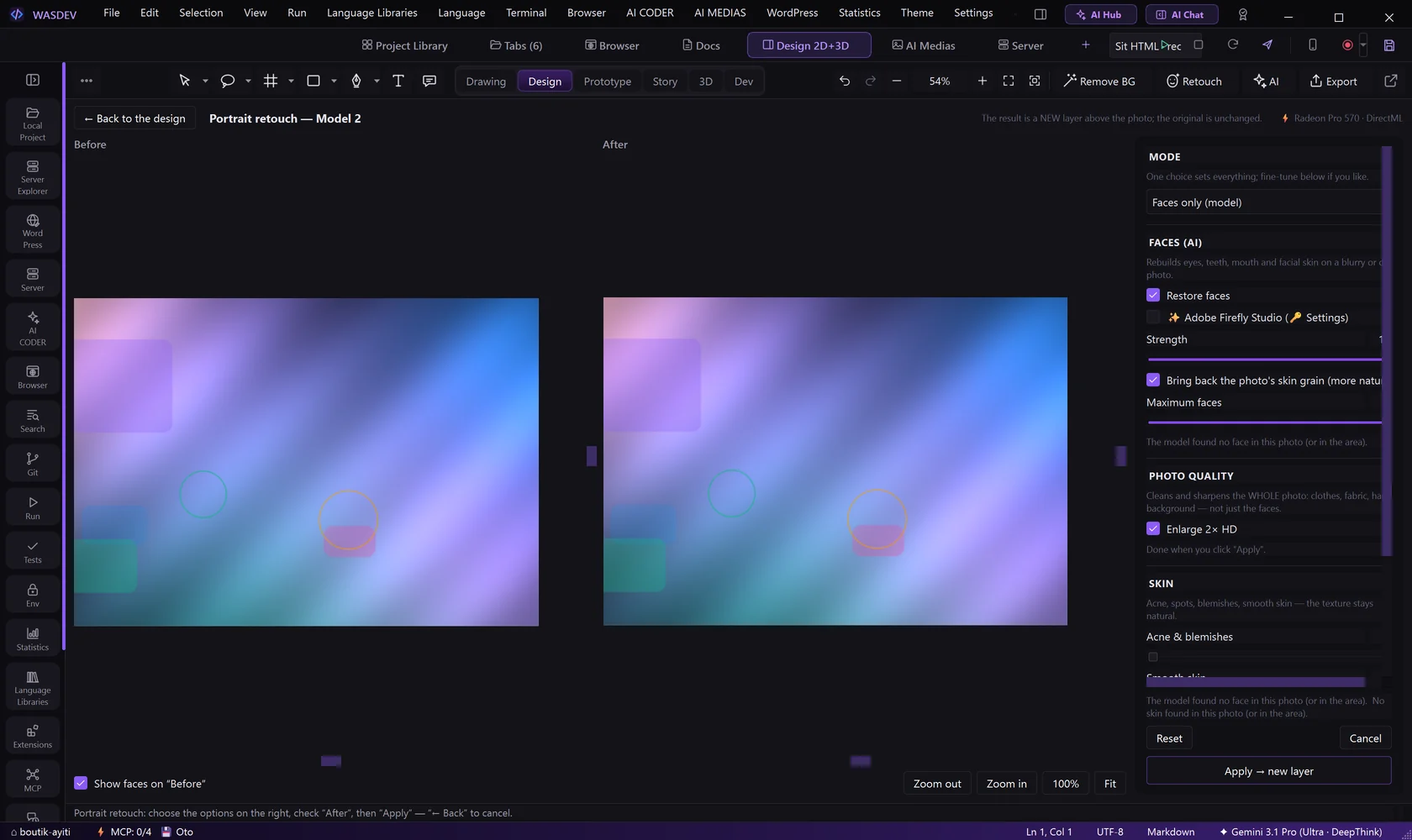
Task: Select the pen drawing tool
Action: (356, 81)
